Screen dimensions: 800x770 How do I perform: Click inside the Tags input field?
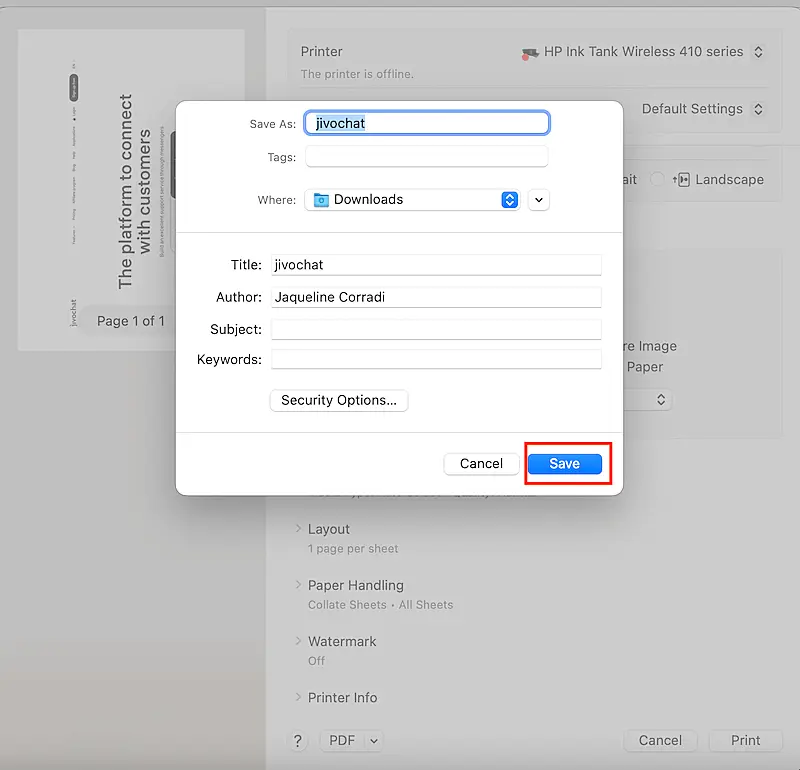pyautogui.click(x=427, y=156)
